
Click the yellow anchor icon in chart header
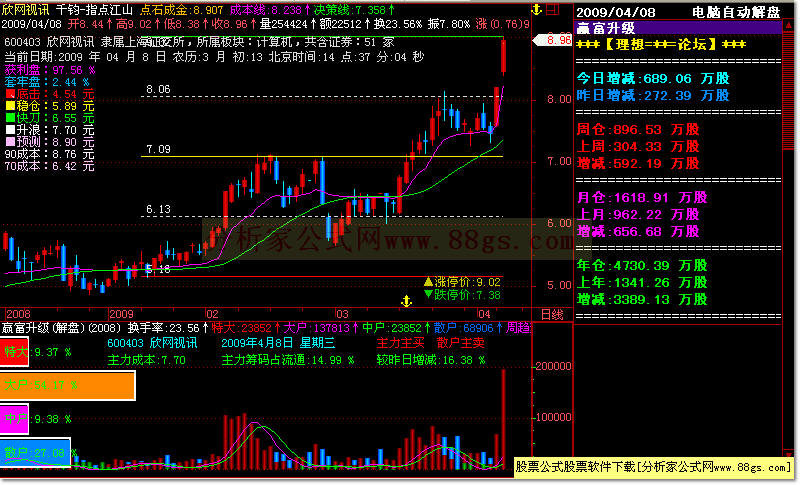coord(536,9)
